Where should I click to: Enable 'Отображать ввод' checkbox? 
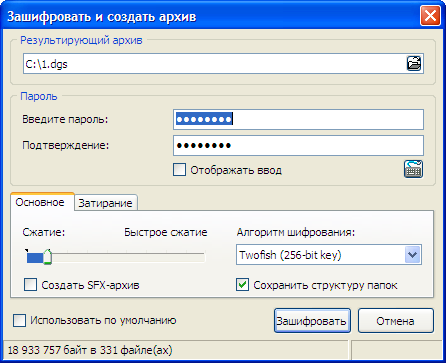point(179,170)
